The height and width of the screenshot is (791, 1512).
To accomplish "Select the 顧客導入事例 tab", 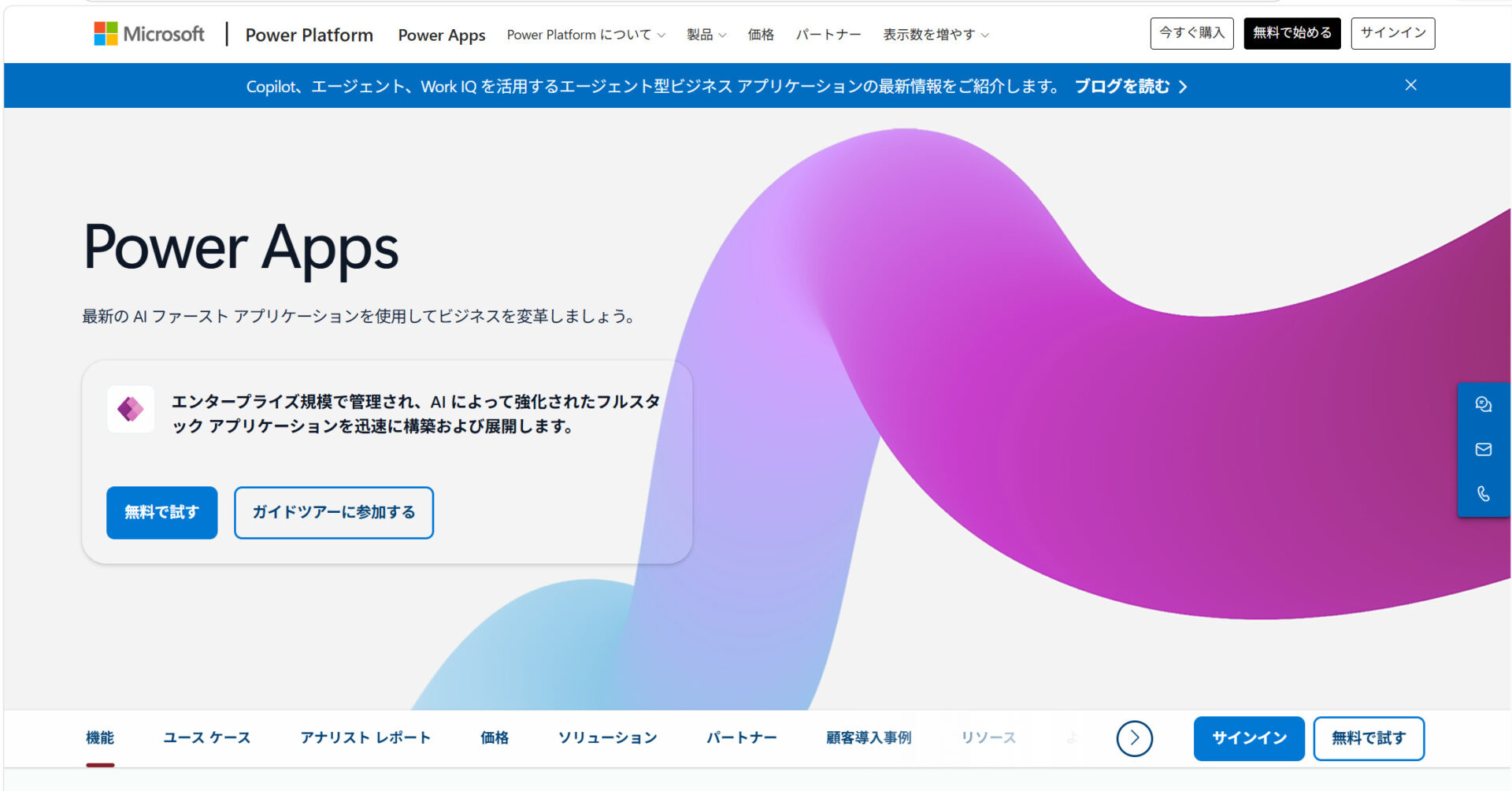I will click(x=869, y=737).
